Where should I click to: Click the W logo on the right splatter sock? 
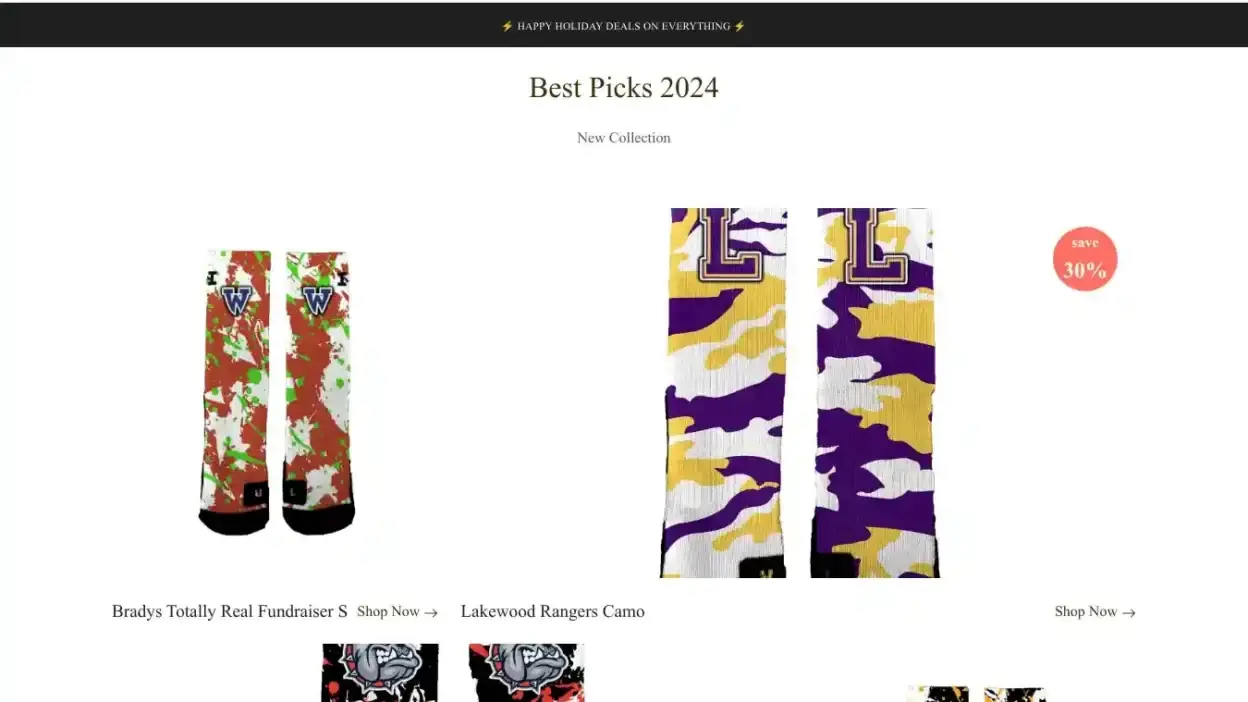[317, 298]
